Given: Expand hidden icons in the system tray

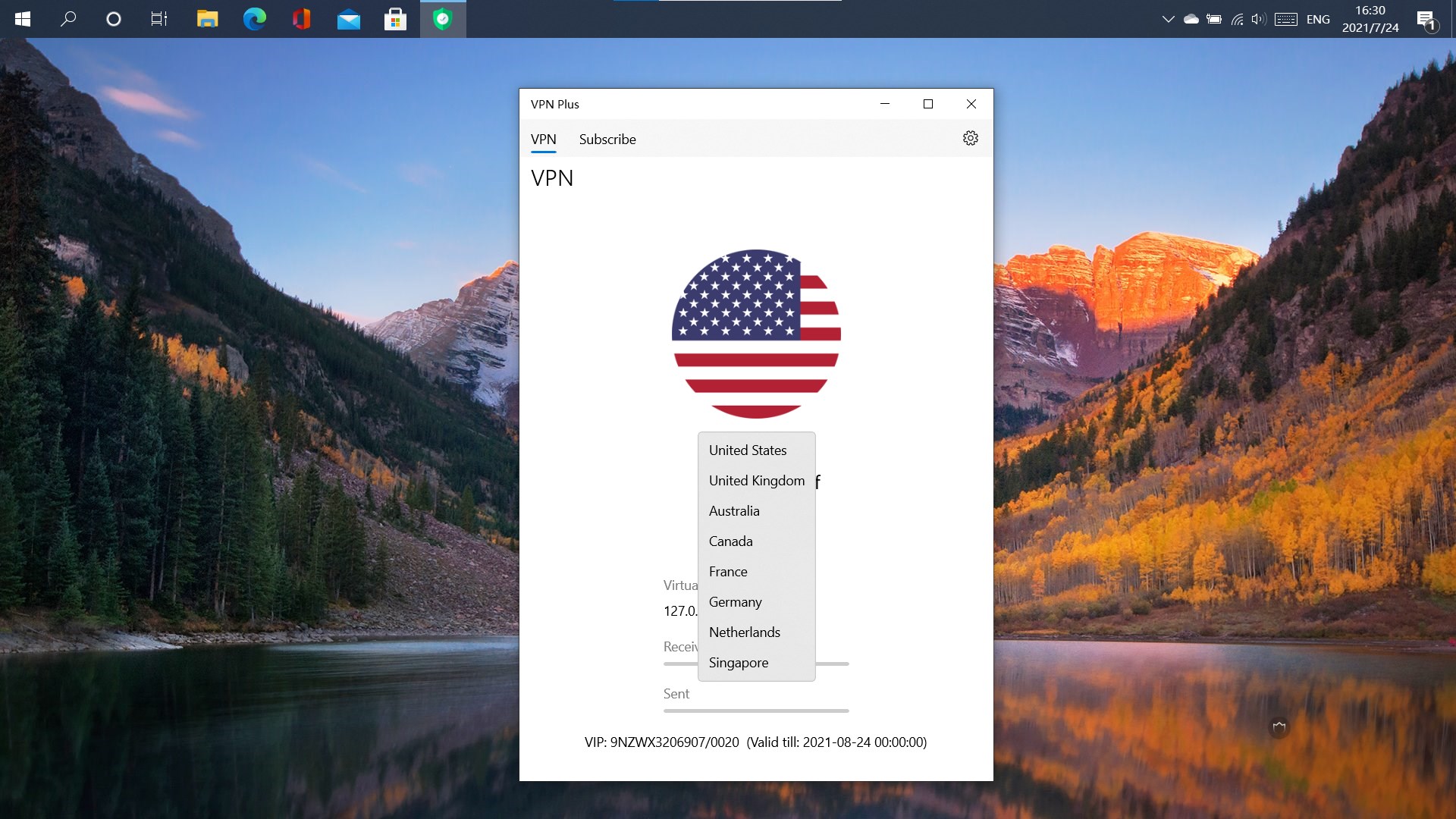Looking at the screenshot, I should coord(1169,19).
